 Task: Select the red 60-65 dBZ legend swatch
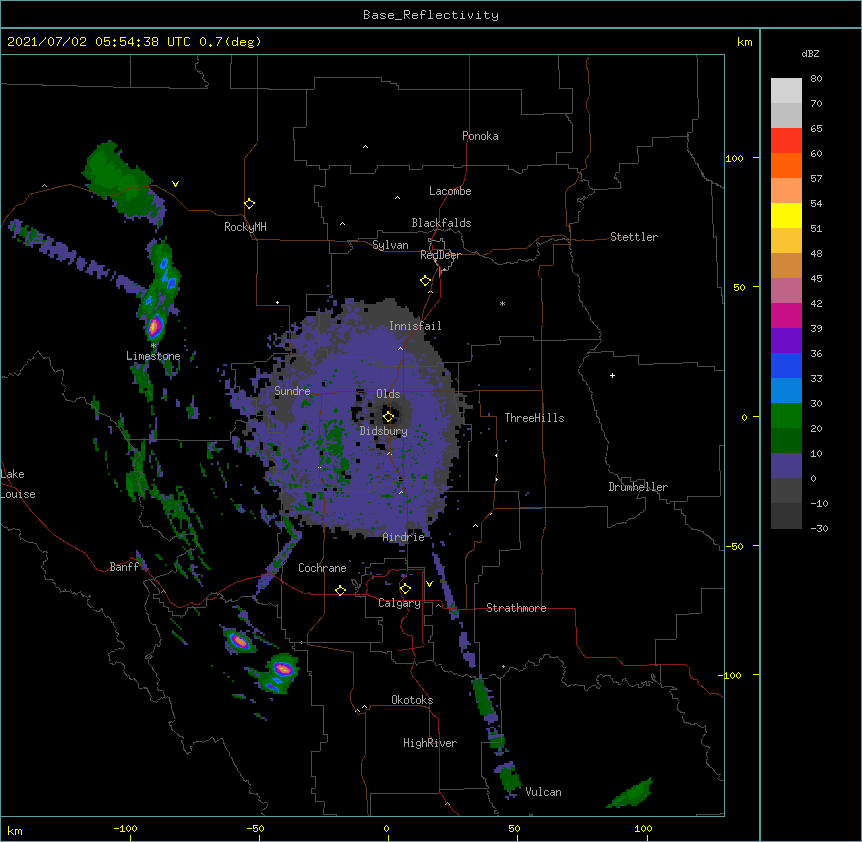[786, 141]
